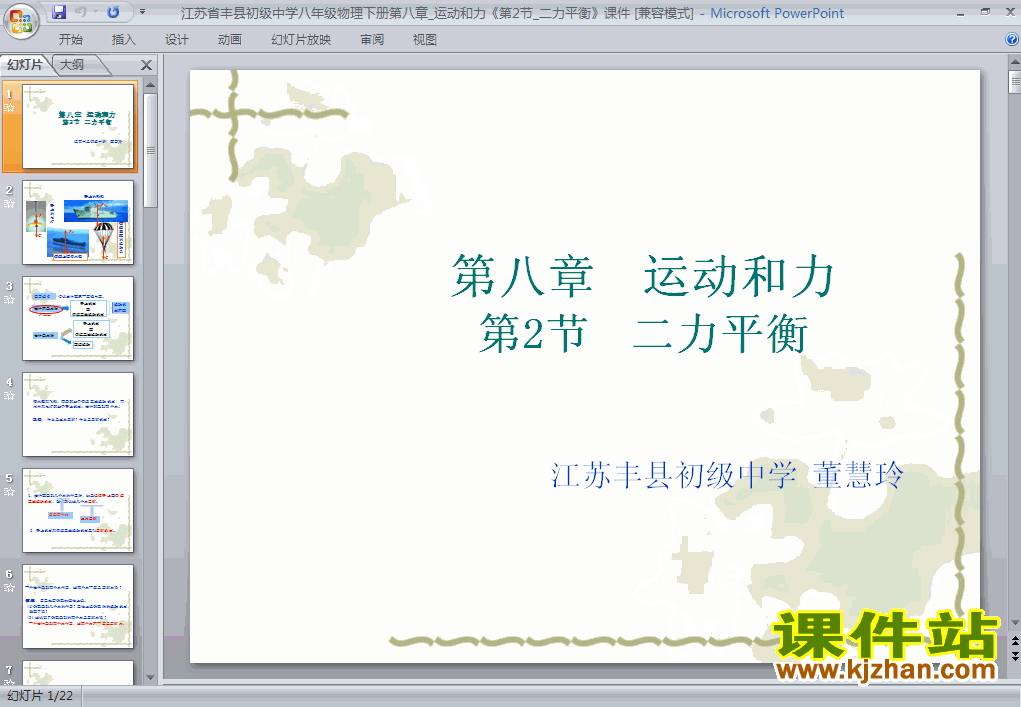Open the 视图 ribbon tab

pyautogui.click(x=425, y=40)
